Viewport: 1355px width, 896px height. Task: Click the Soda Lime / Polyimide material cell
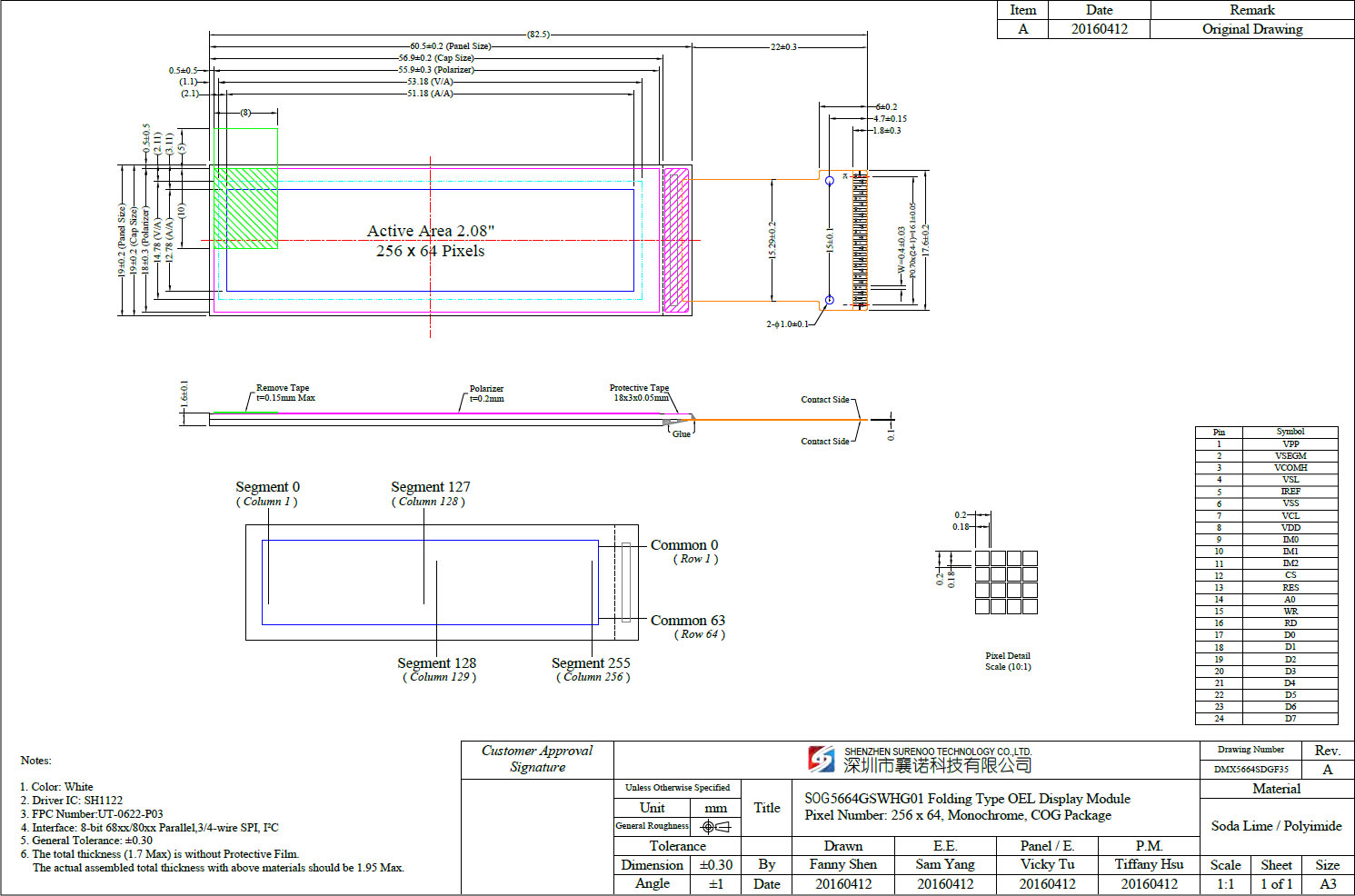pyautogui.click(x=1276, y=826)
